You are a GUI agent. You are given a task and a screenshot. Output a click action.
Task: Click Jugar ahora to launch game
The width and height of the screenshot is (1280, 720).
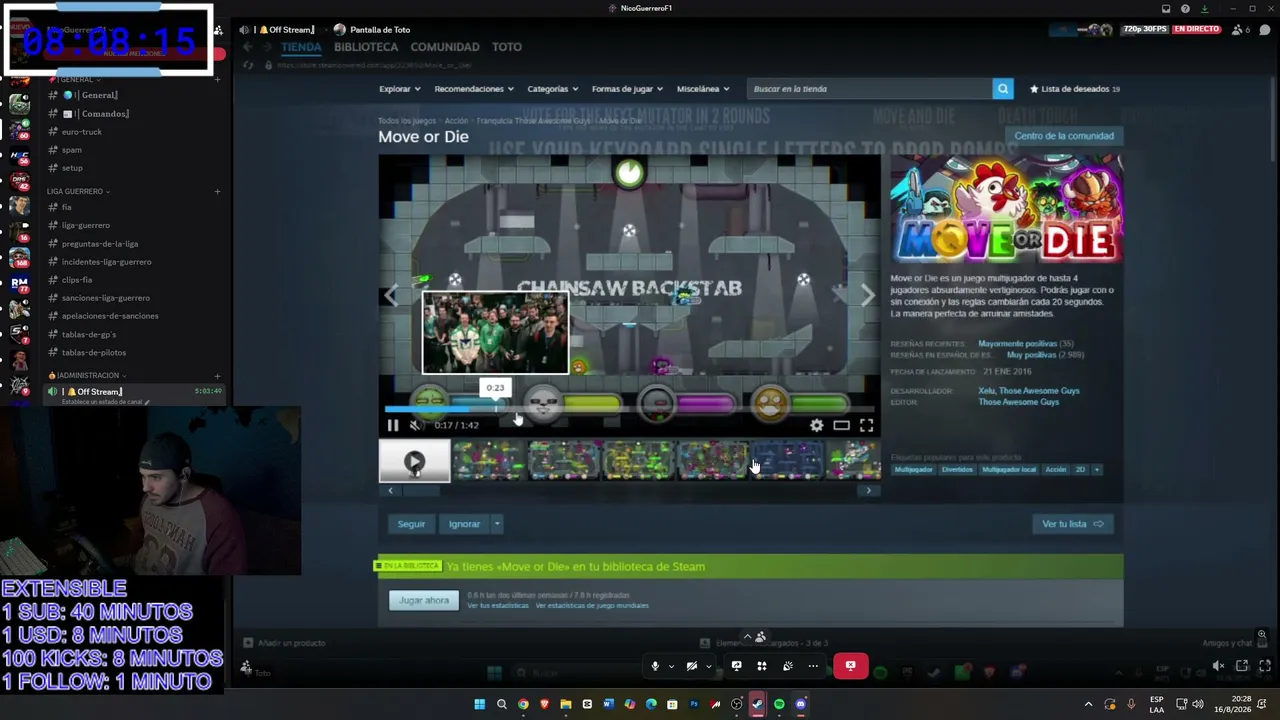[x=424, y=600]
